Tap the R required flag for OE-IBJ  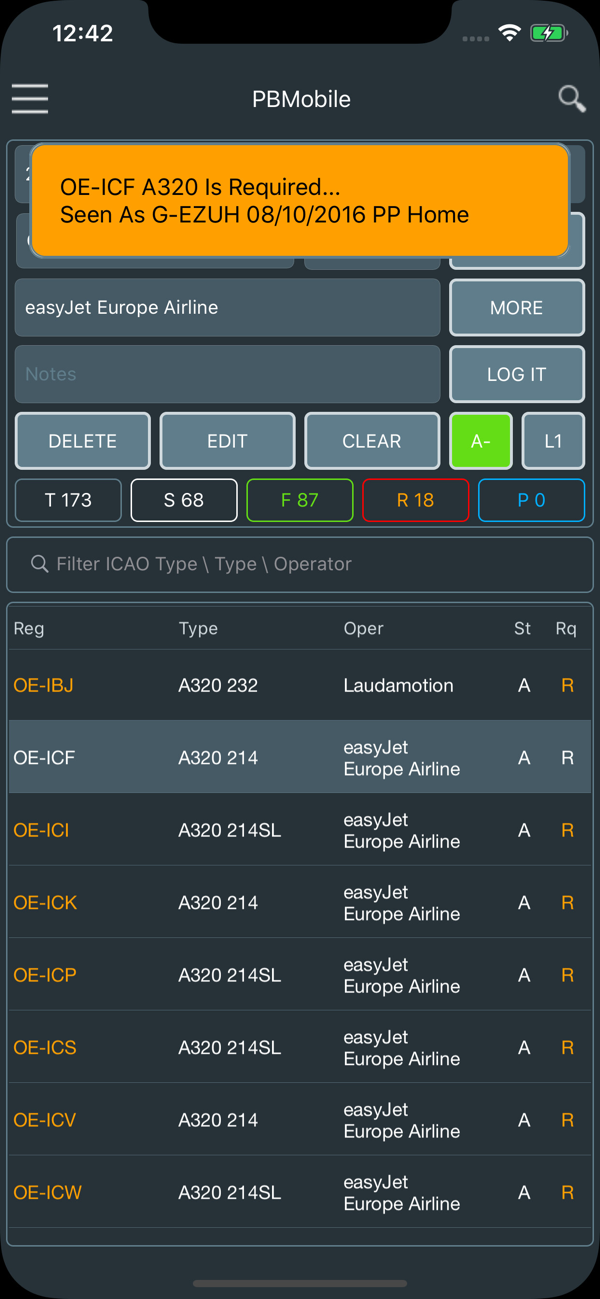click(x=567, y=686)
